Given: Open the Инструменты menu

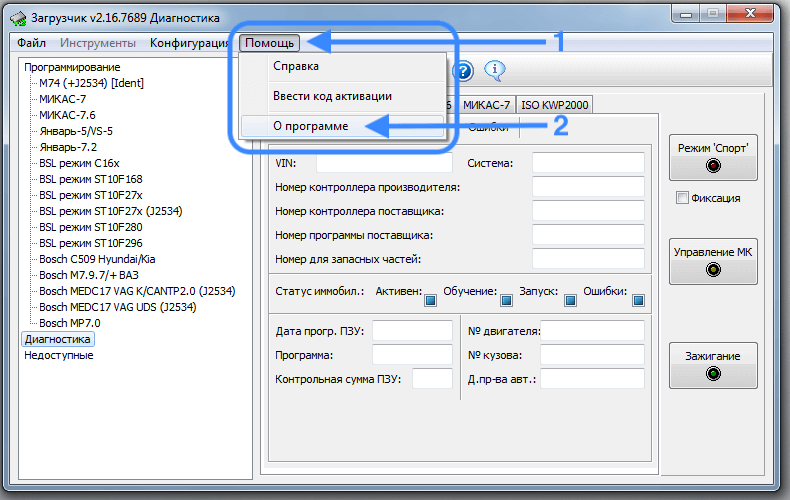Looking at the screenshot, I should pos(98,43).
